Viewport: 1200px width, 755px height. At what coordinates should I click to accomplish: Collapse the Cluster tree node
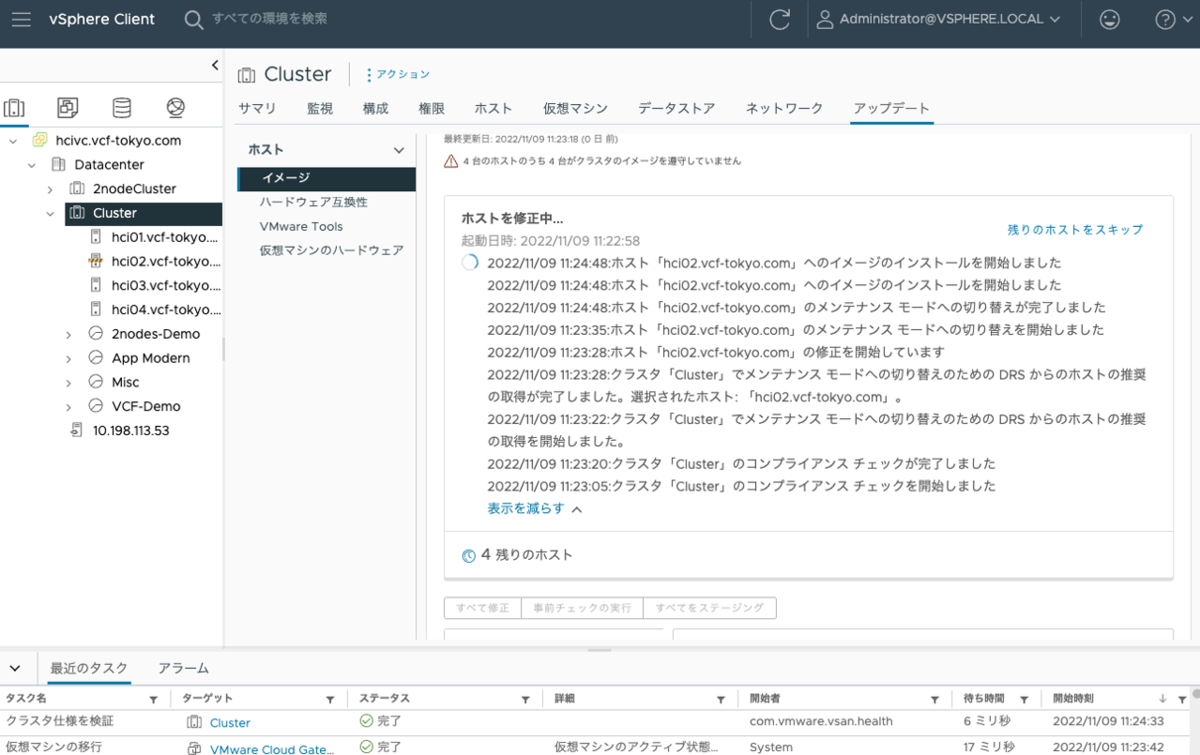coord(50,213)
